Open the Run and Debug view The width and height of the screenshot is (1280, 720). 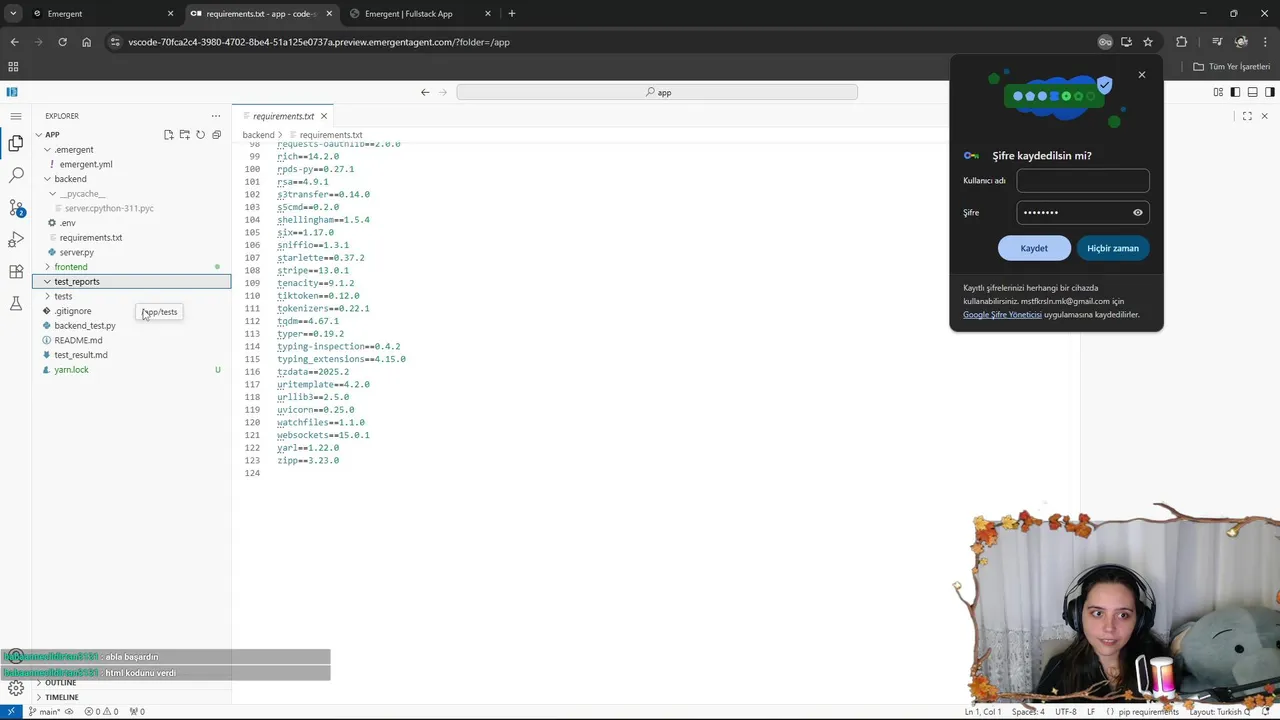[16, 240]
